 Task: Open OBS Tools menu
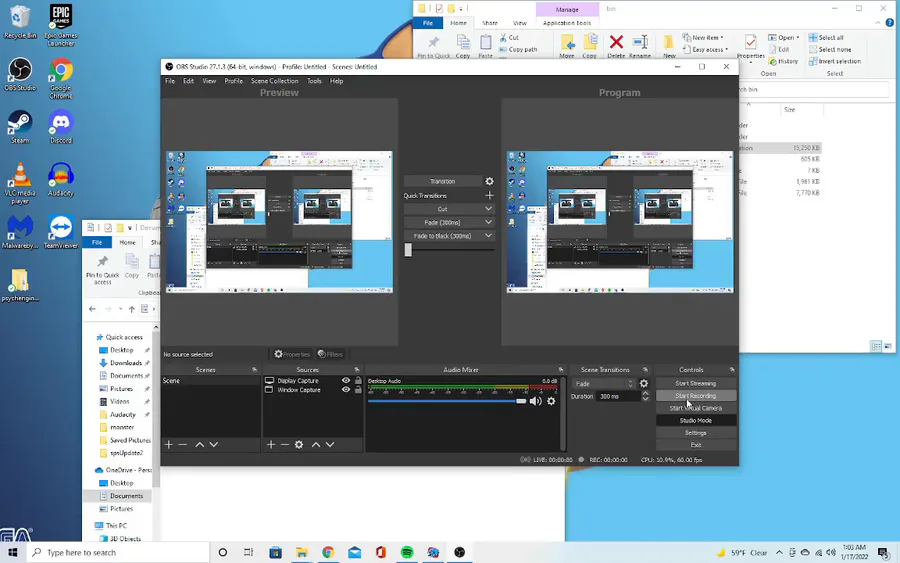click(x=314, y=81)
